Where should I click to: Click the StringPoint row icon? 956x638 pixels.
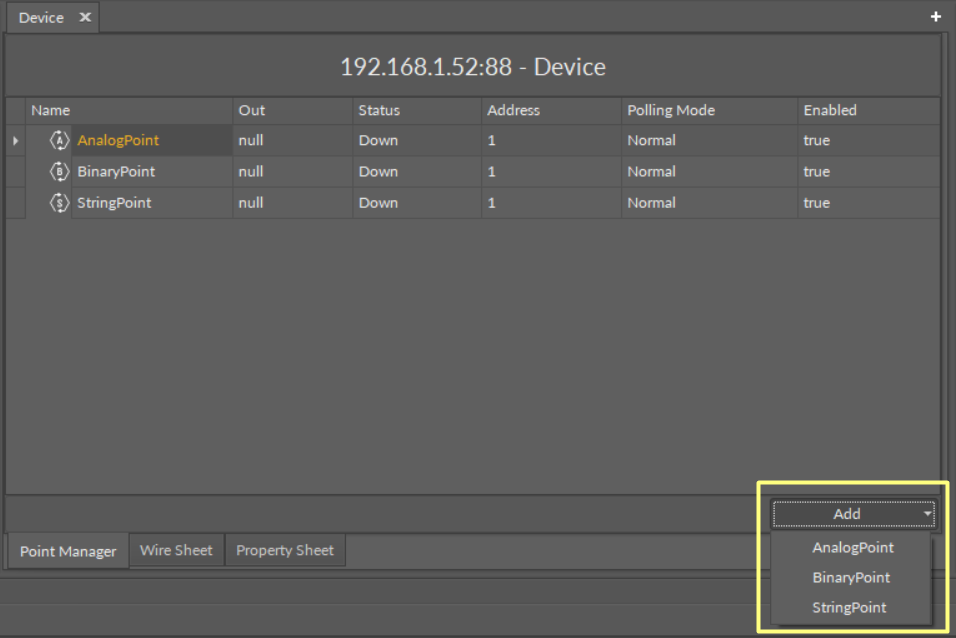click(x=59, y=203)
